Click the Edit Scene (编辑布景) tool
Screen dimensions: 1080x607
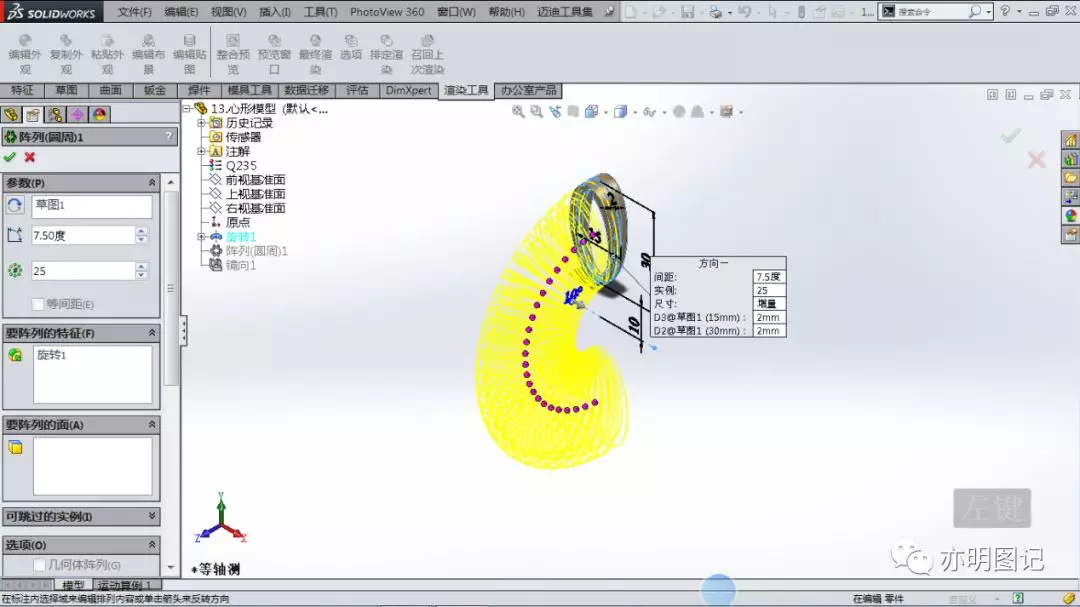pyautogui.click(x=148, y=54)
